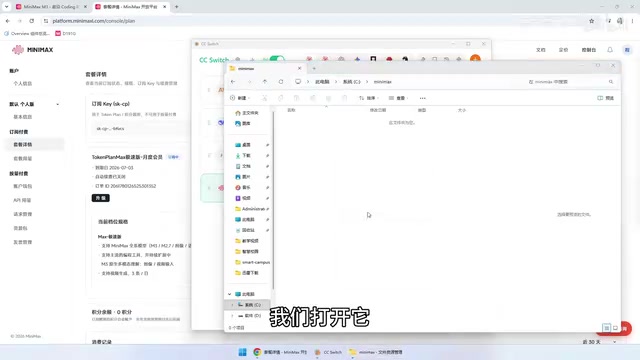Viewport: 640px width, 360px height.
Task: Click the Paste icon in Explorer toolbar
Action: point(296,98)
